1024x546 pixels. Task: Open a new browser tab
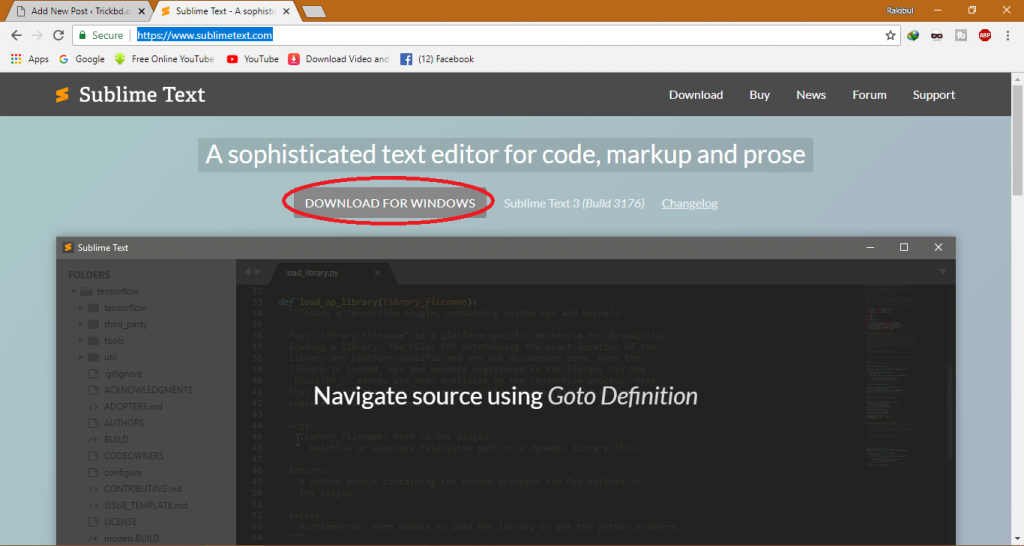point(314,11)
